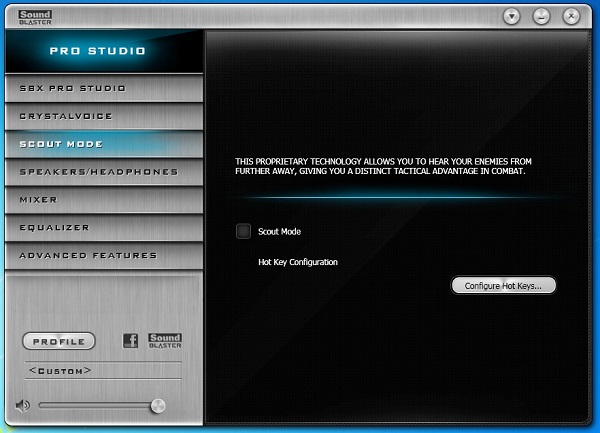This screenshot has height=433, width=600.
Task: Enable the Scout Mode checkbox
Action: click(243, 231)
